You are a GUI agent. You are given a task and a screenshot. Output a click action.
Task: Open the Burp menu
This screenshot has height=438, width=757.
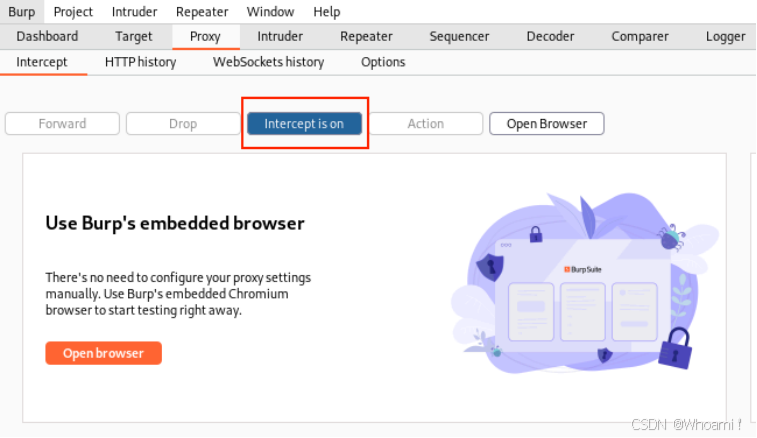click(x=22, y=12)
